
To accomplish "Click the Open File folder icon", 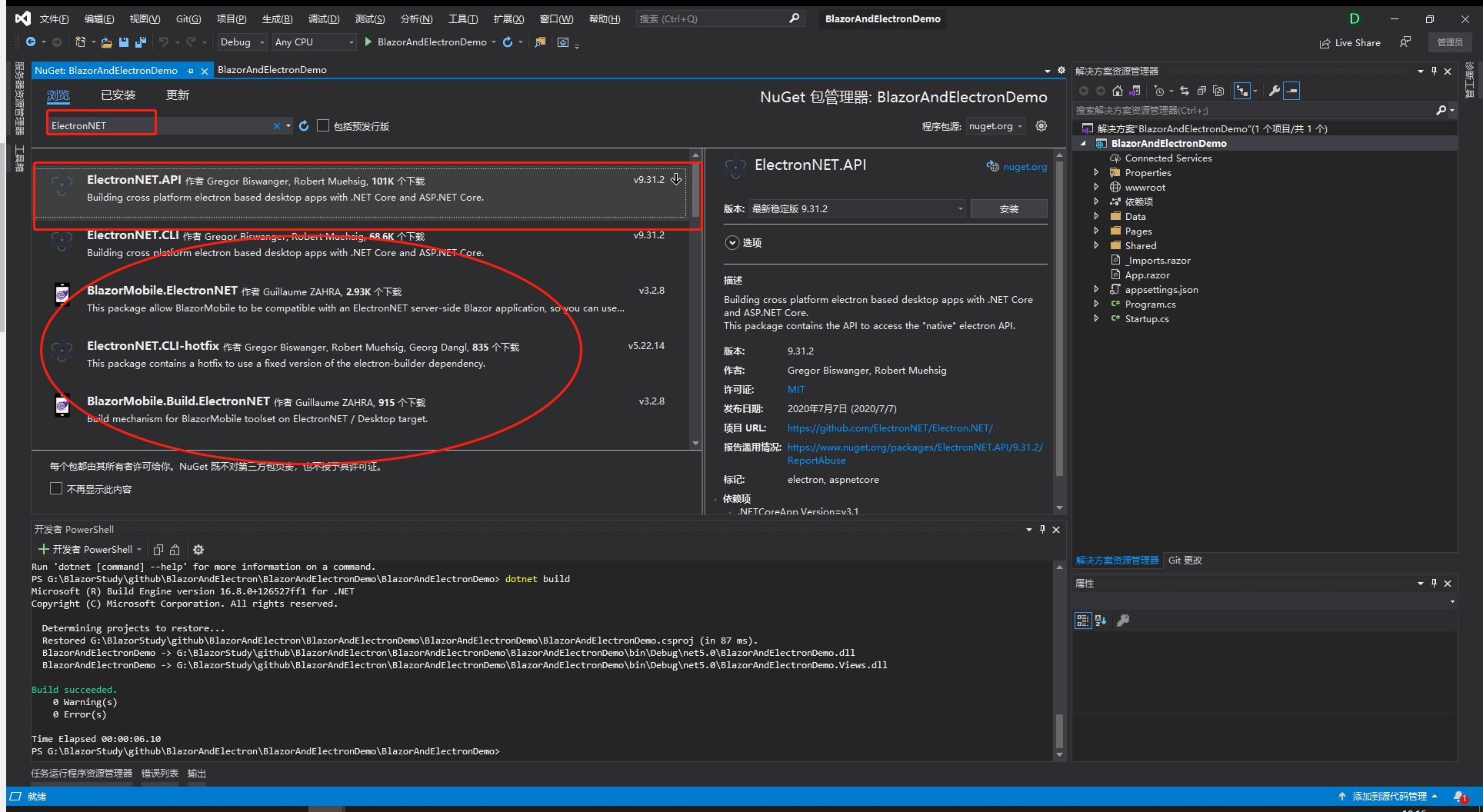I will click(x=106, y=42).
